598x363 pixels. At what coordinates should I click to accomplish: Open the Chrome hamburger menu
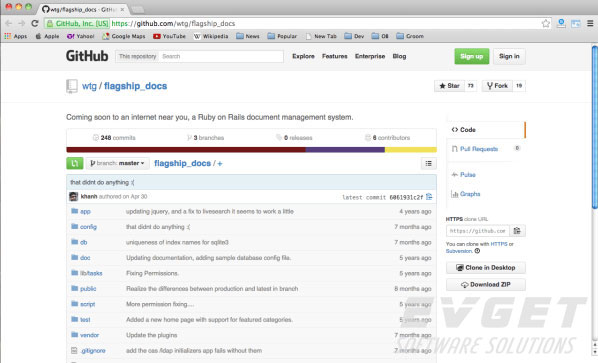[590, 24]
